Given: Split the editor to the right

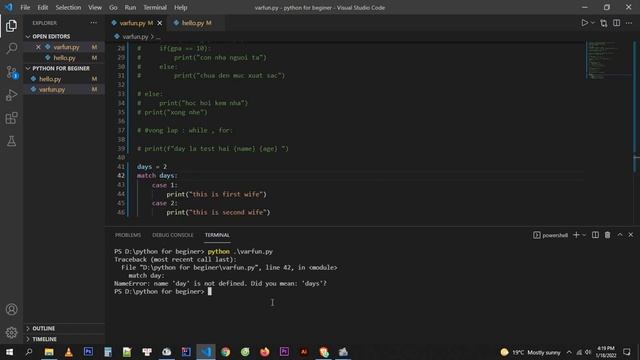Looking at the screenshot, I should [x=617, y=23].
